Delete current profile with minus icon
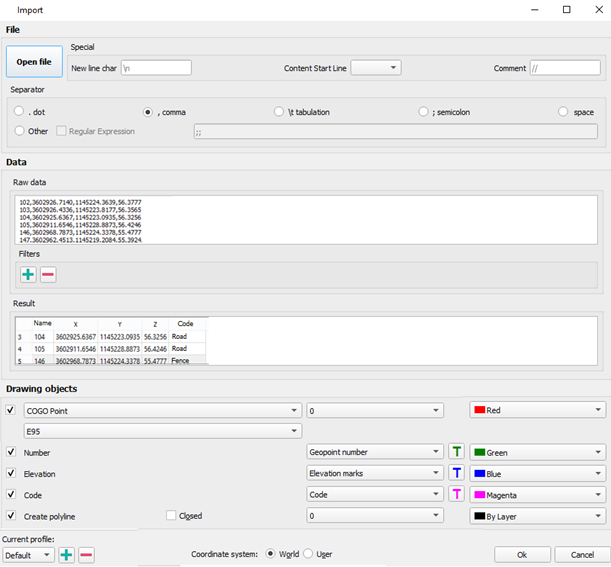Image resolution: width=611 pixels, height=567 pixels. coord(86,555)
